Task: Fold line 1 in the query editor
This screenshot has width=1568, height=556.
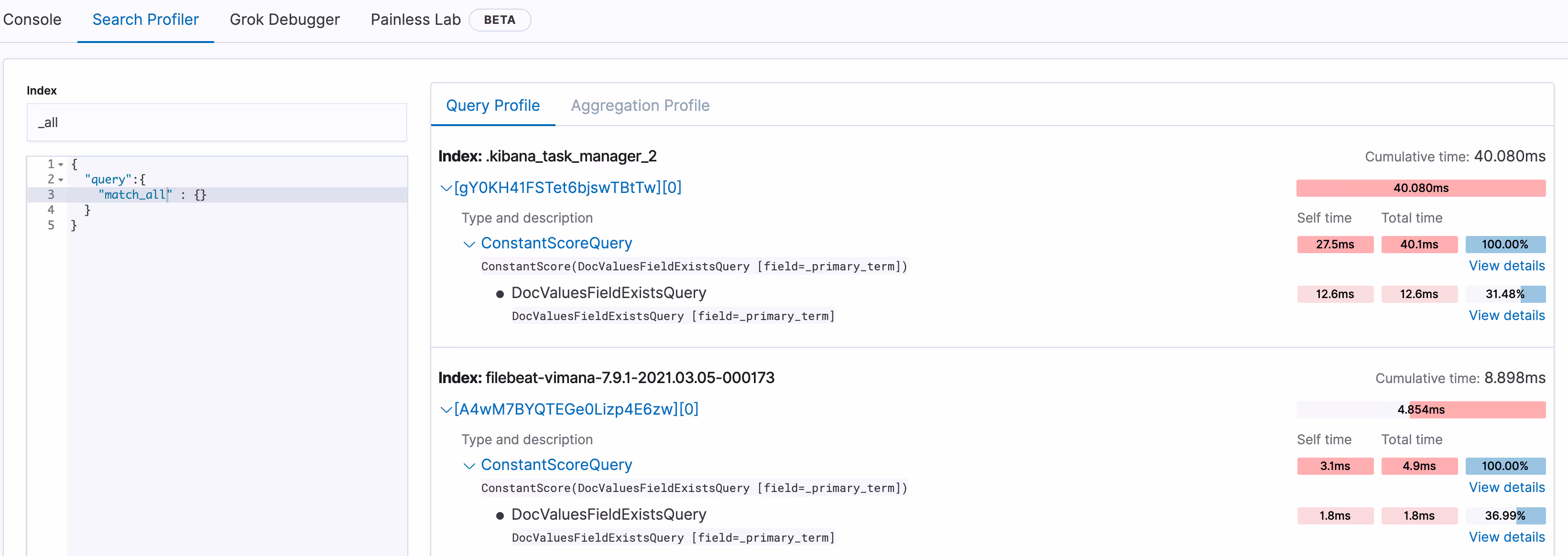Action: click(62, 164)
